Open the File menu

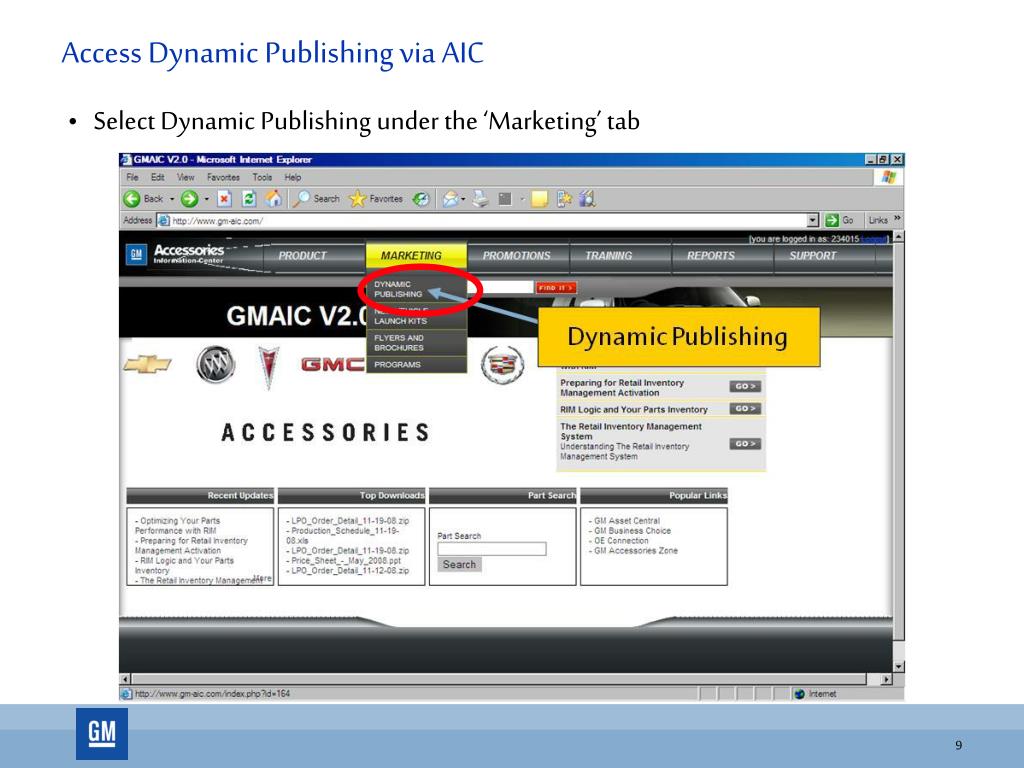[133, 177]
